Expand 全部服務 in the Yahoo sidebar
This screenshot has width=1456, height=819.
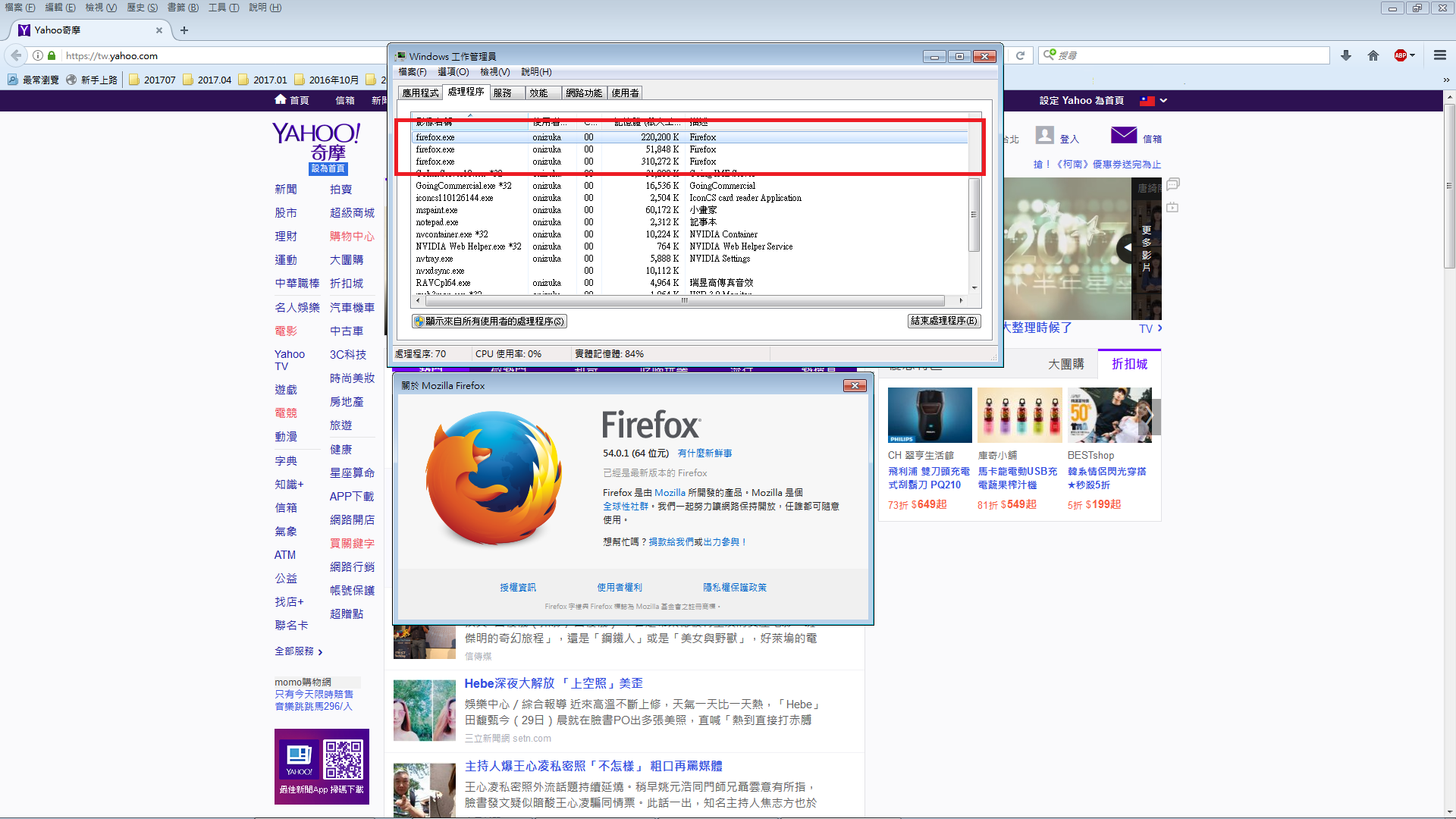click(299, 651)
